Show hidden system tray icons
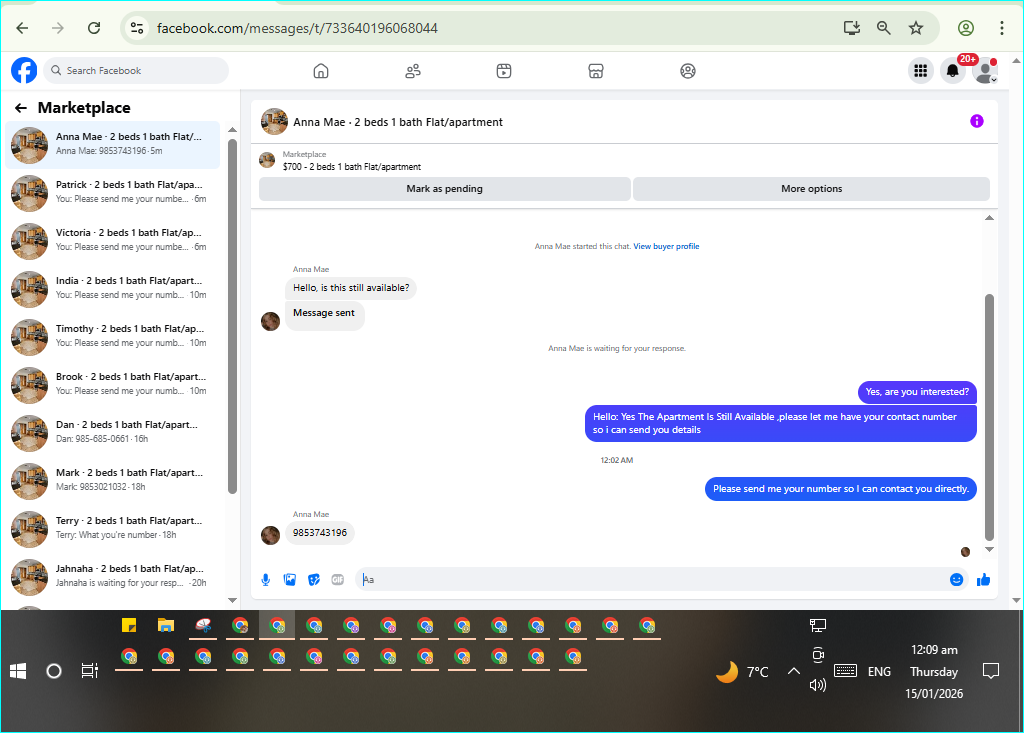 click(x=793, y=671)
